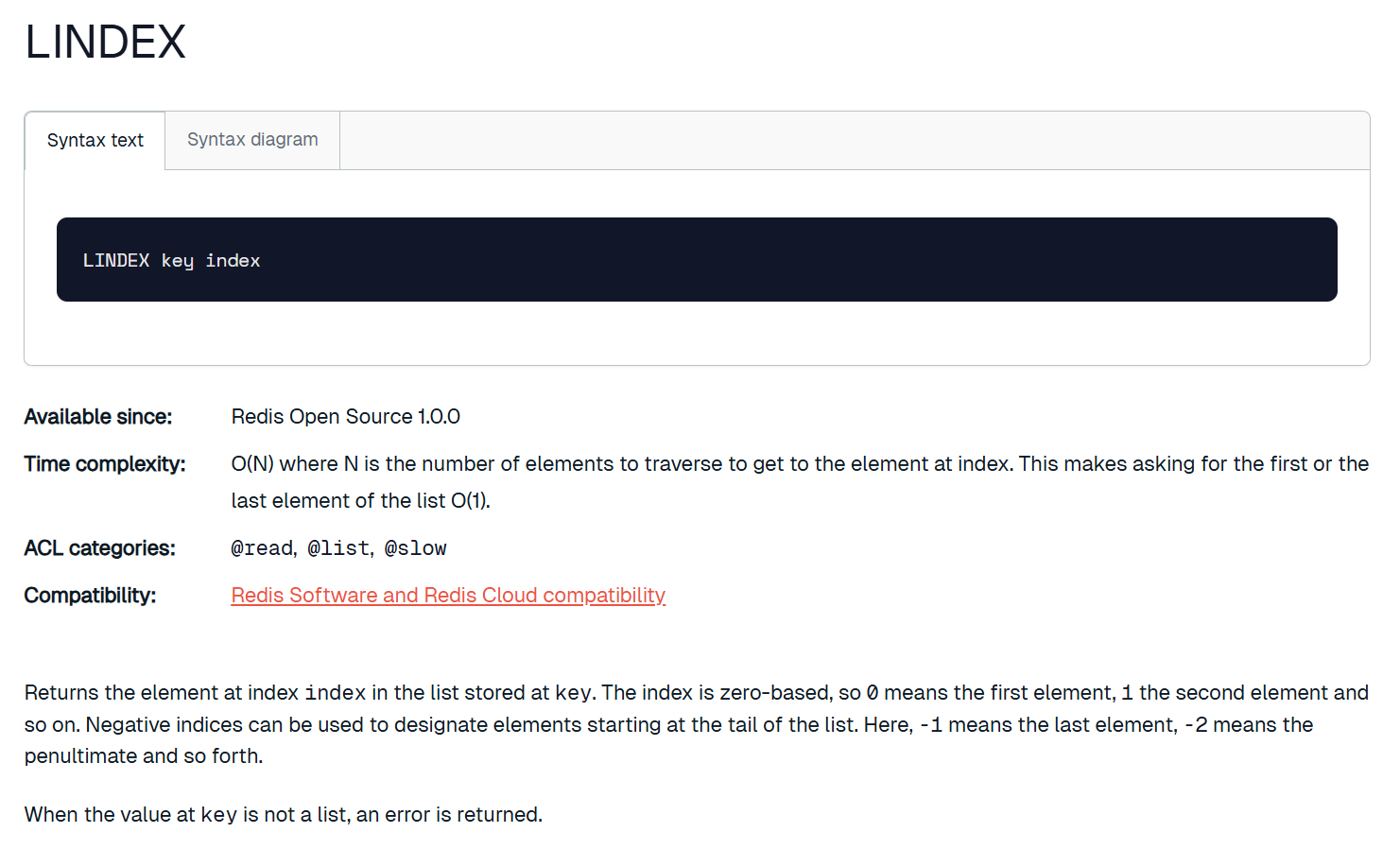Screen dimensions: 1400x867
Task: Click the 'last element of the list O(1).' line
Action: tap(361, 501)
